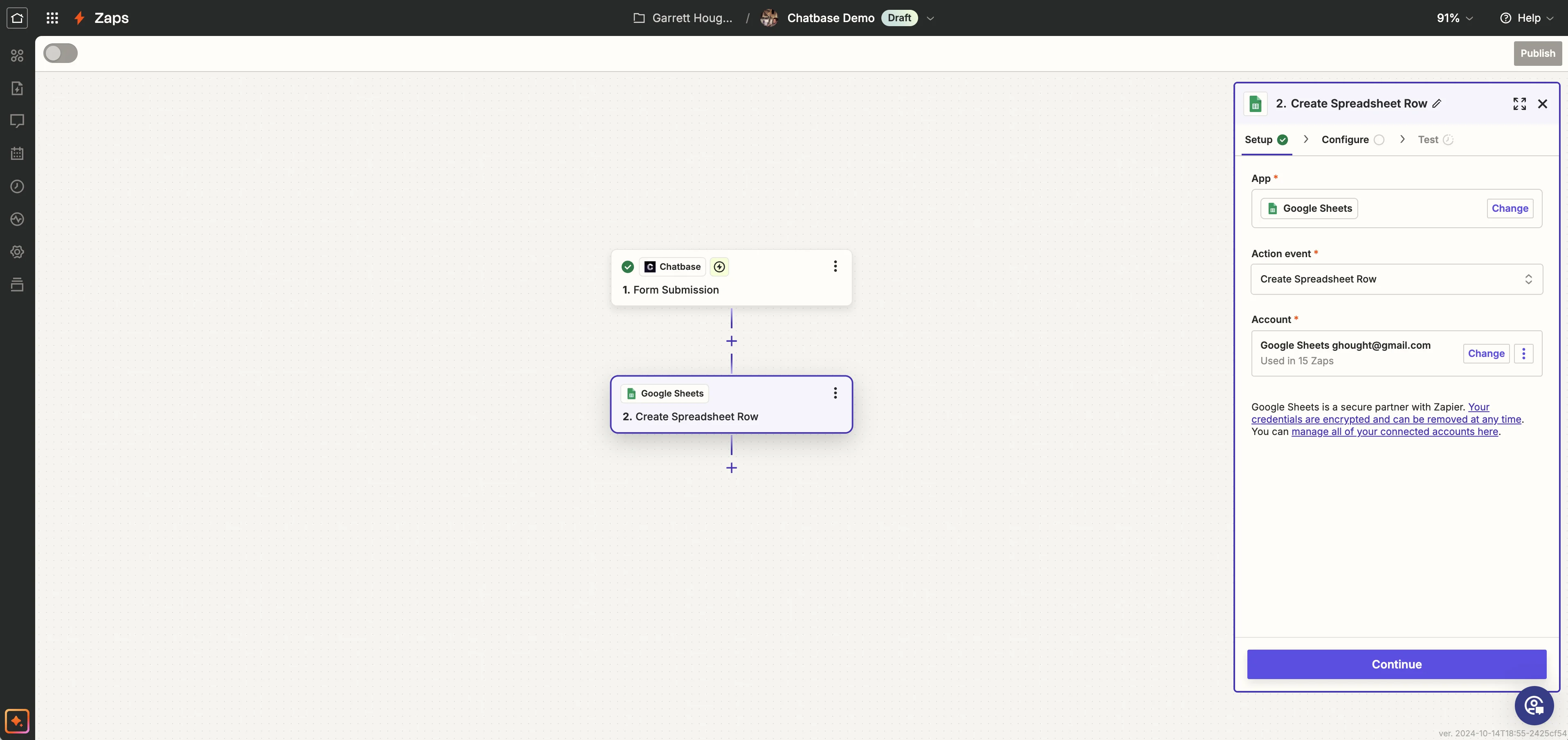Open Chatbase step three-dot menu
This screenshot has height=740, width=1568.
tap(835, 267)
